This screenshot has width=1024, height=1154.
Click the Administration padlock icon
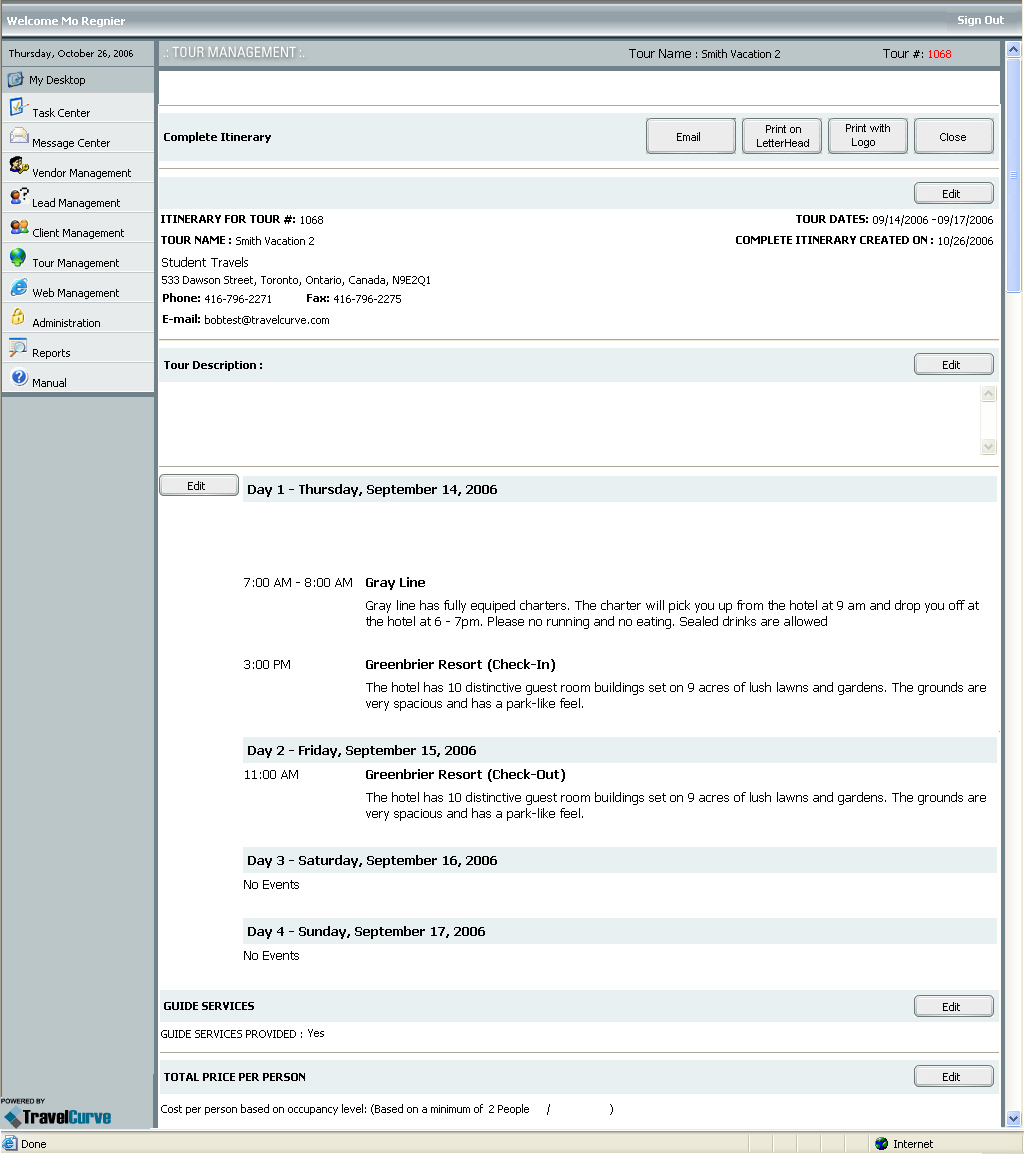click(x=18, y=317)
